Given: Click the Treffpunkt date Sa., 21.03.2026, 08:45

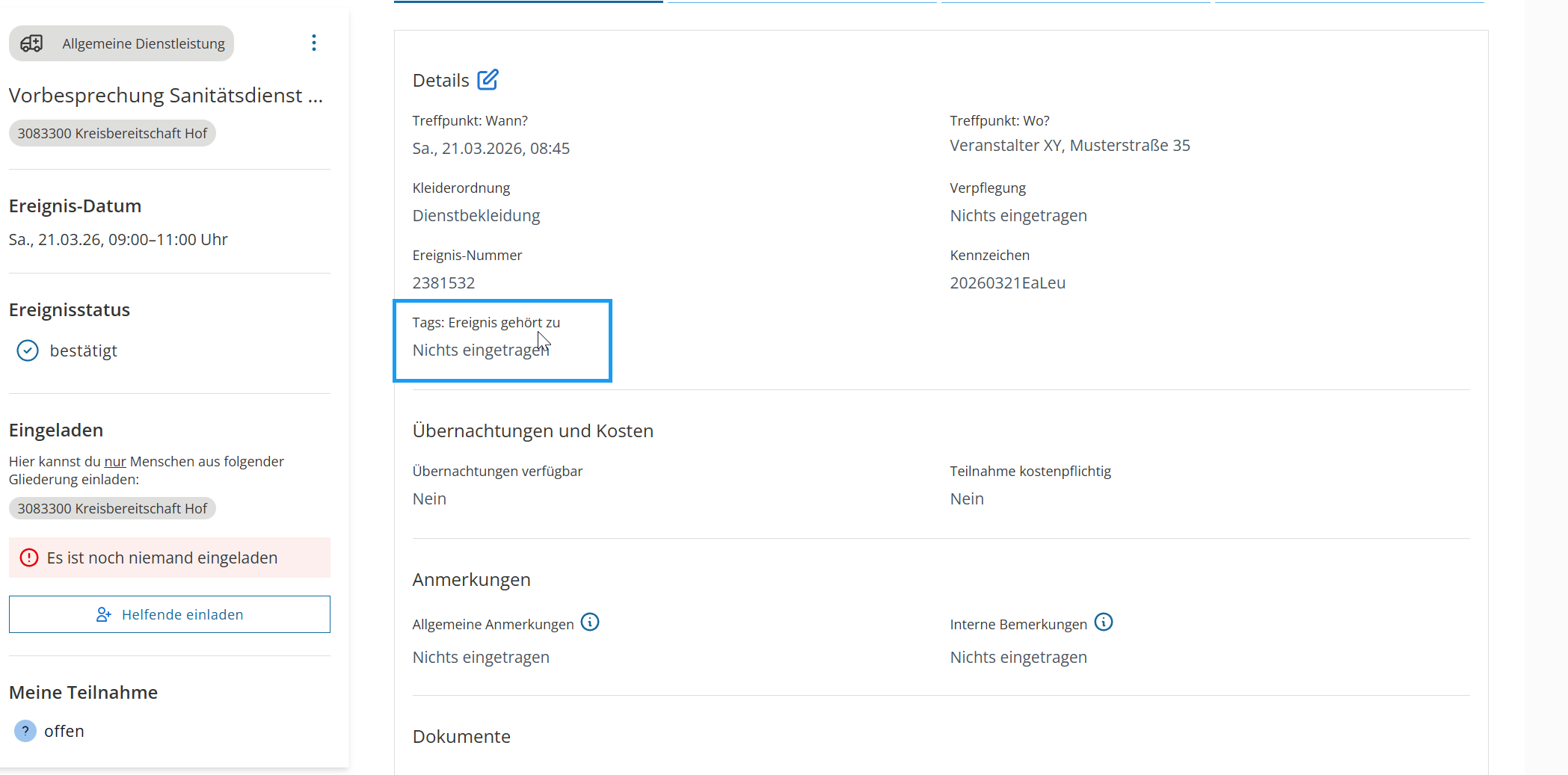Looking at the screenshot, I should (491, 149).
